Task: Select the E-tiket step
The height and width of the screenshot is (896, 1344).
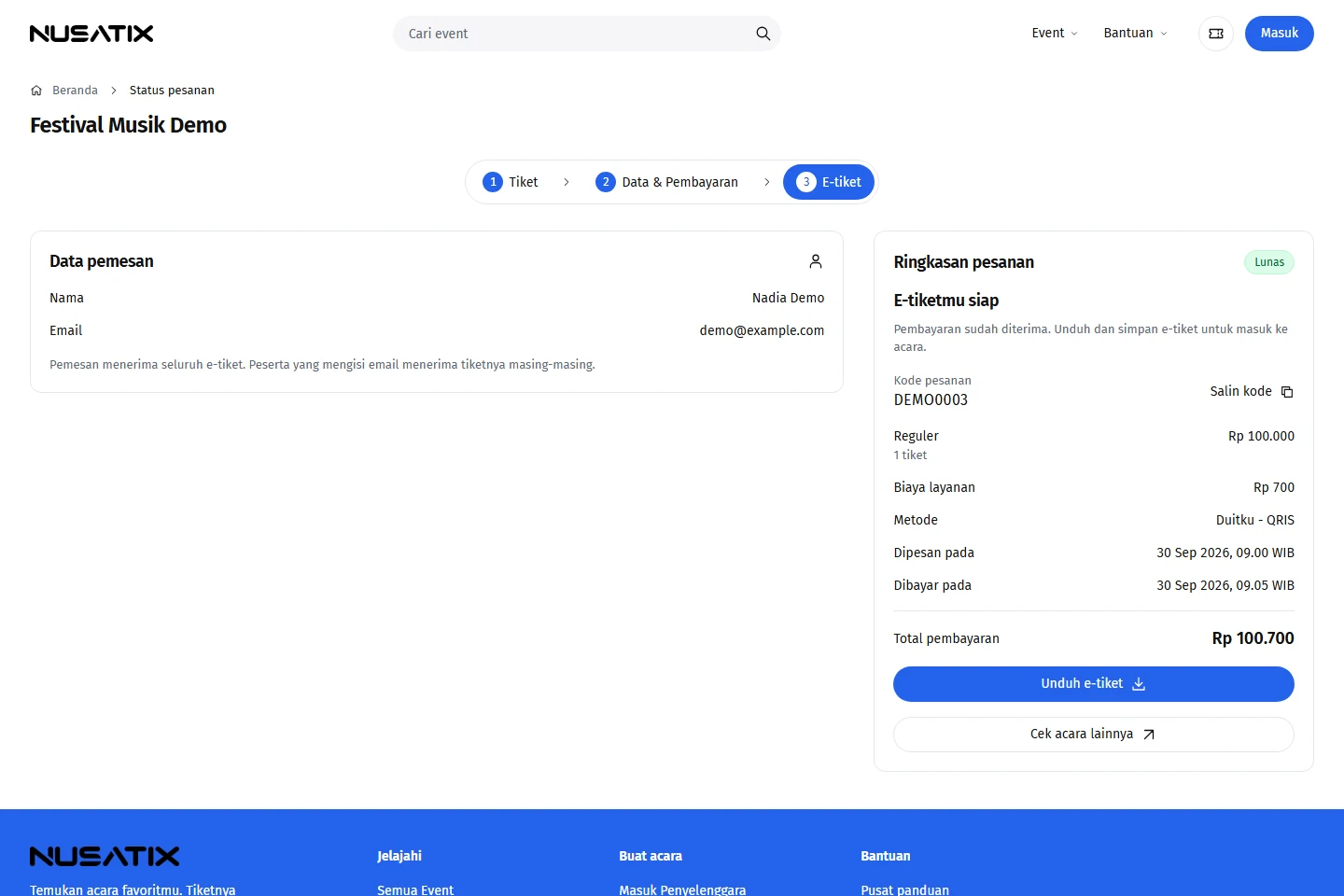Action: coord(829,182)
